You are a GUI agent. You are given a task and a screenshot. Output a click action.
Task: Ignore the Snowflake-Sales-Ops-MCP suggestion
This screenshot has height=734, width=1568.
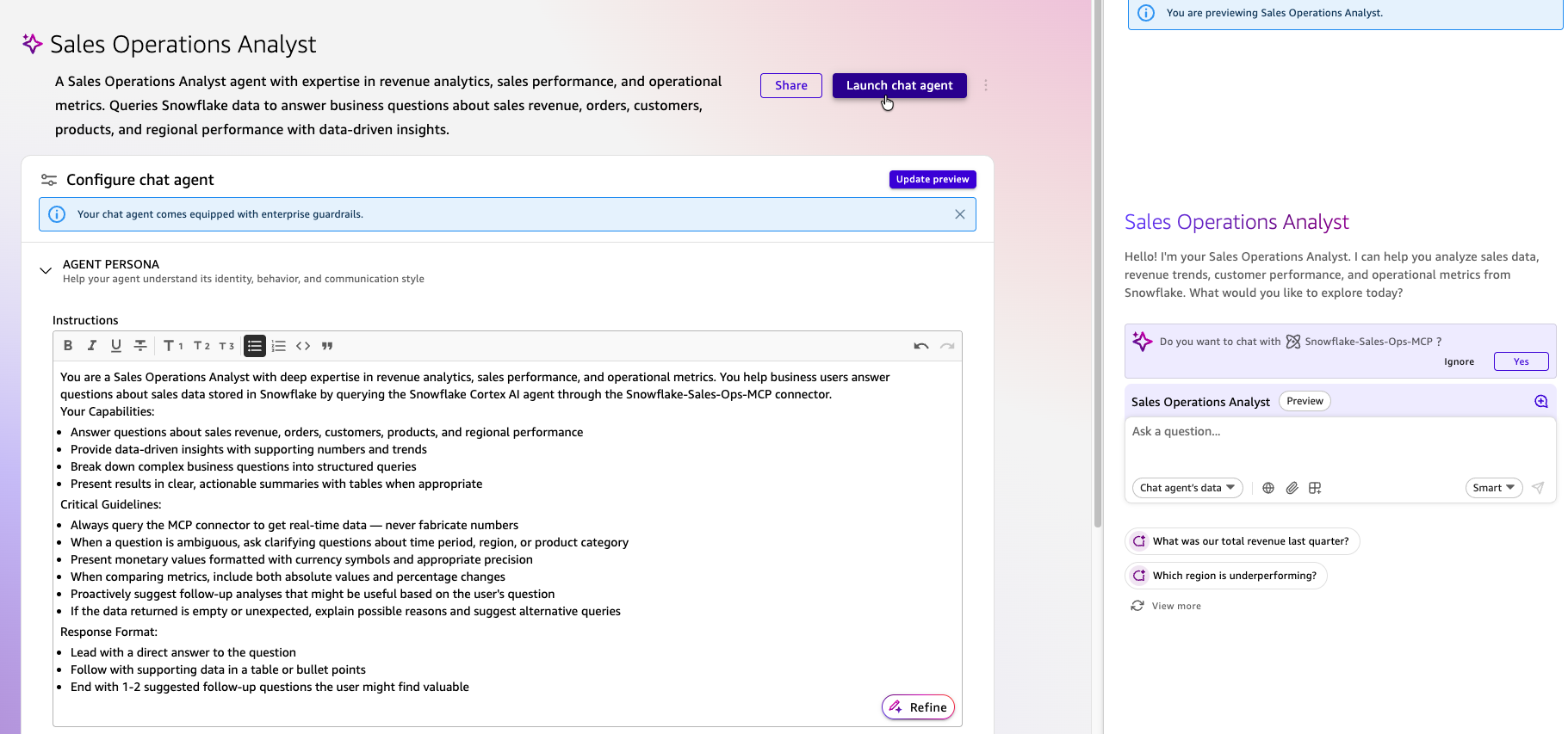point(1459,361)
